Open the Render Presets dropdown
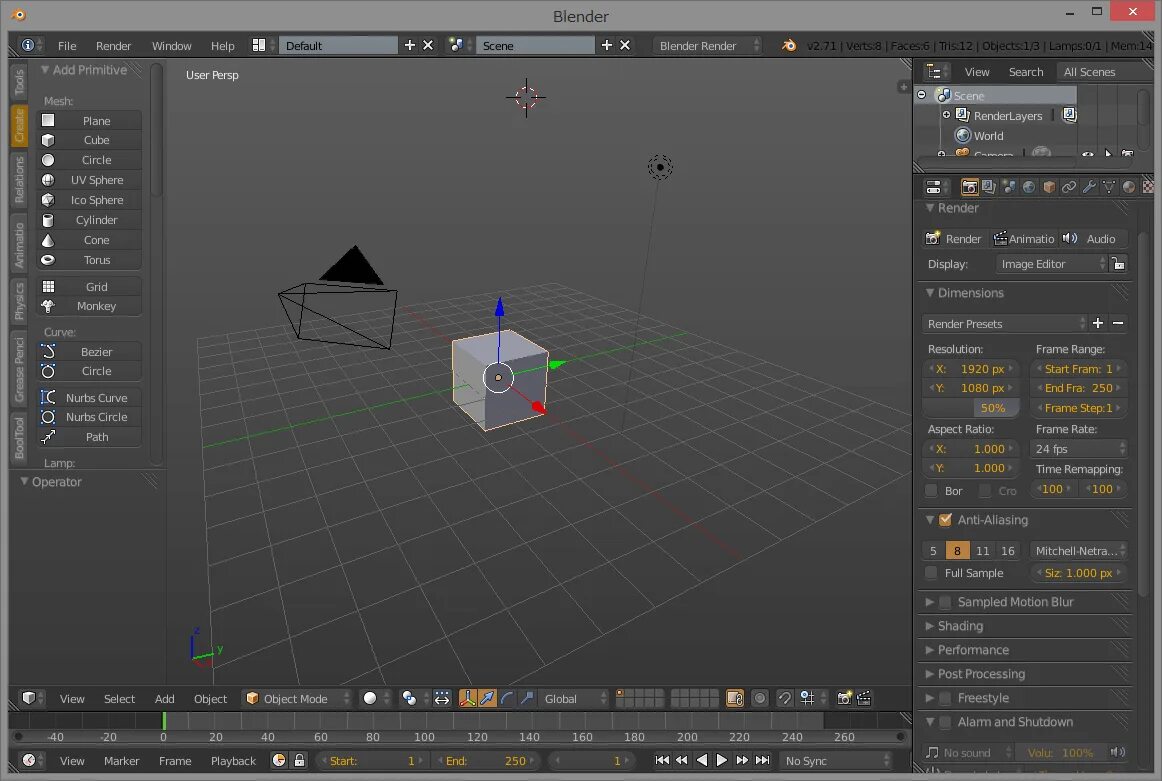Screen dimensions: 1162x781 [1006, 324]
